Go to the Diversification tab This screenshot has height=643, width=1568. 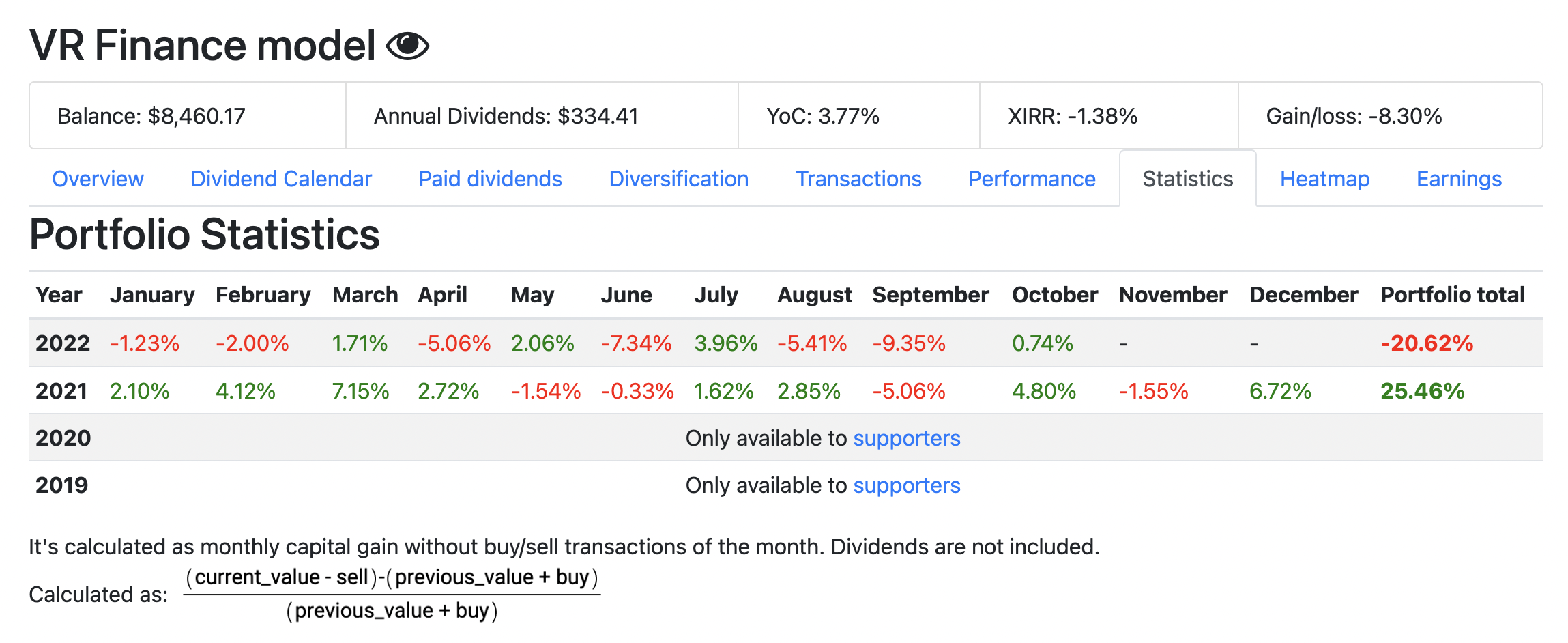[679, 179]
